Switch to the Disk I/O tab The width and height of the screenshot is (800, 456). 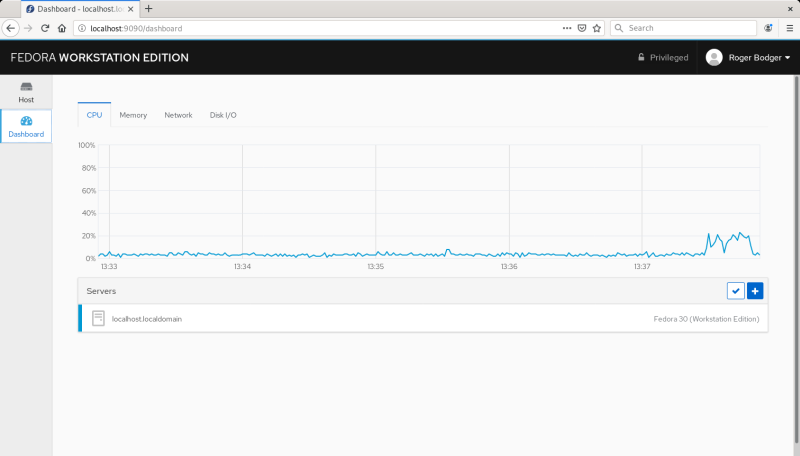tap(223, 115)
